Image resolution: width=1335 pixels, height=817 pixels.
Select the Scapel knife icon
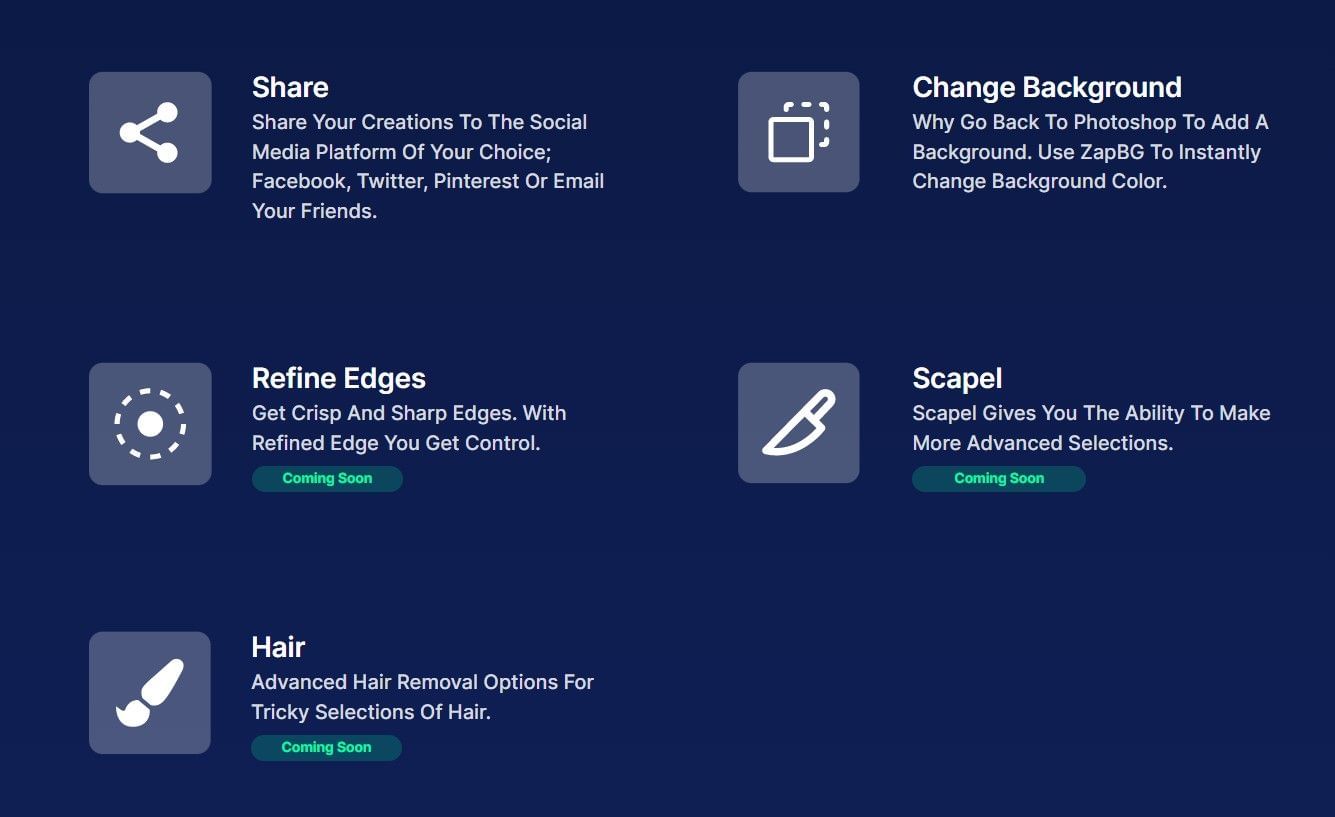point(798,422)
